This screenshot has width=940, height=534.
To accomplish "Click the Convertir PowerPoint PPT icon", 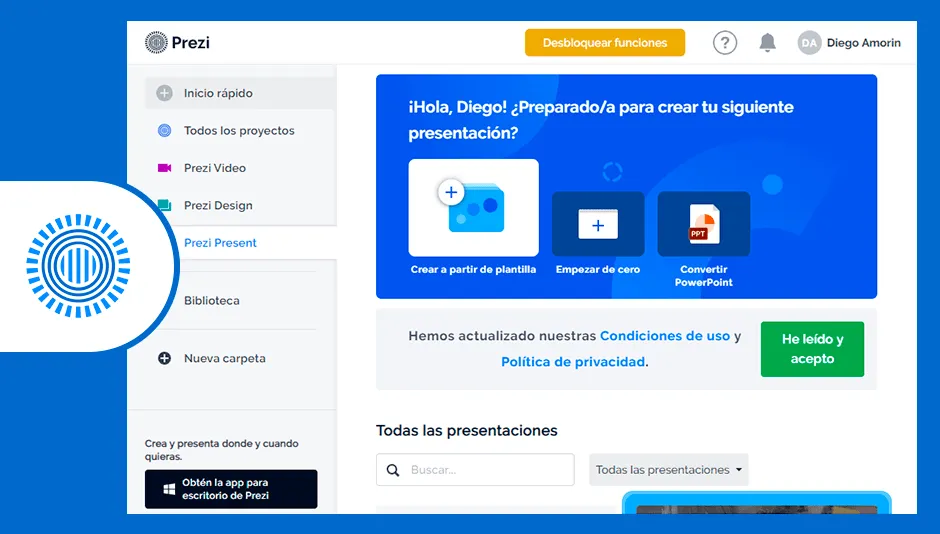I will 704,224.
